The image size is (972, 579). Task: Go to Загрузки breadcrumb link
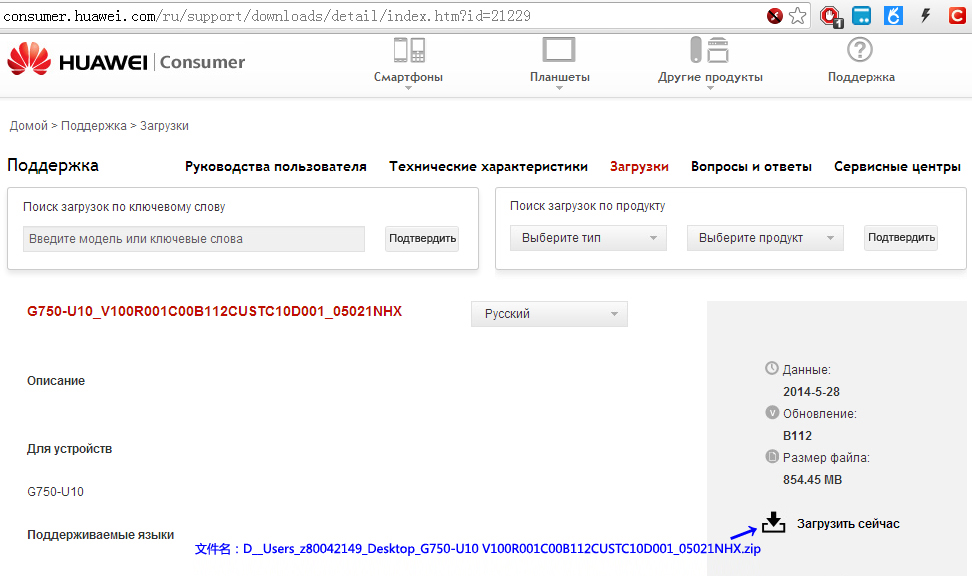[x=164, y=126]
